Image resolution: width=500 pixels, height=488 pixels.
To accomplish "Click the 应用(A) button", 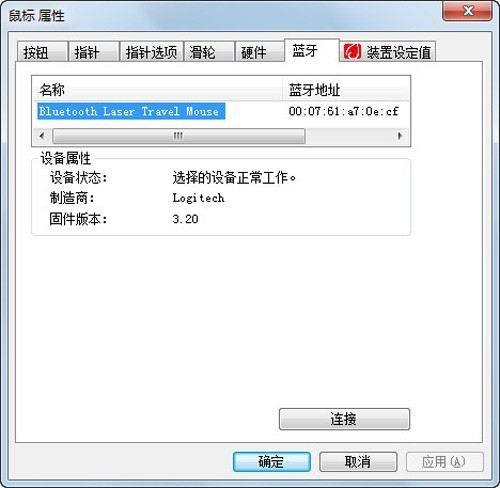I will coord(445,462).
